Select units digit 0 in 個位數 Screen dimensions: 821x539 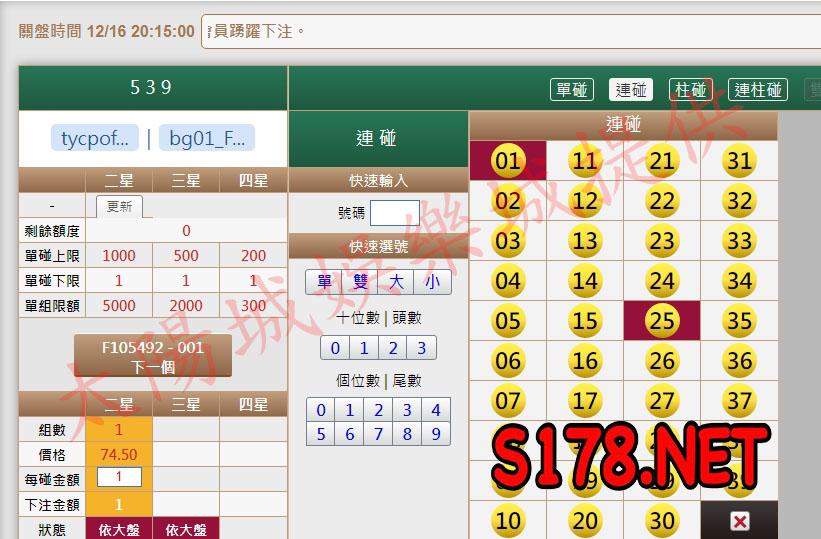[x=321, y=410]
